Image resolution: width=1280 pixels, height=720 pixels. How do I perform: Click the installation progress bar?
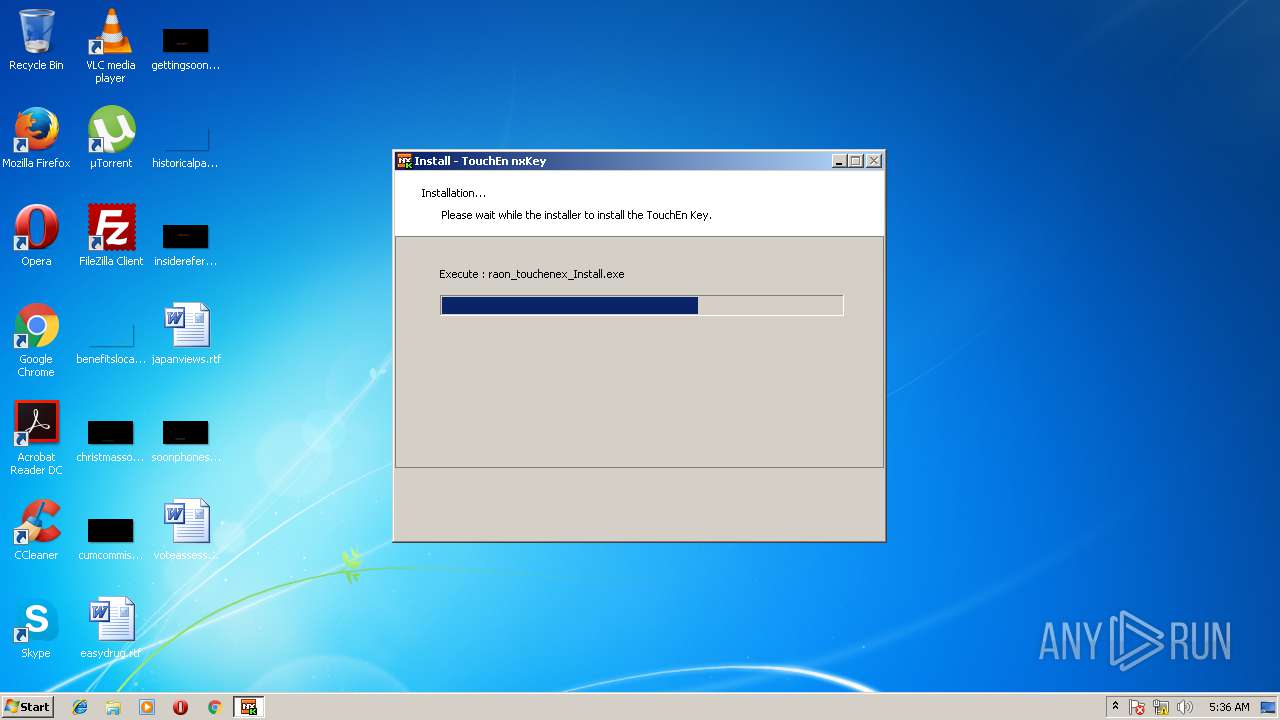(642, 305)
